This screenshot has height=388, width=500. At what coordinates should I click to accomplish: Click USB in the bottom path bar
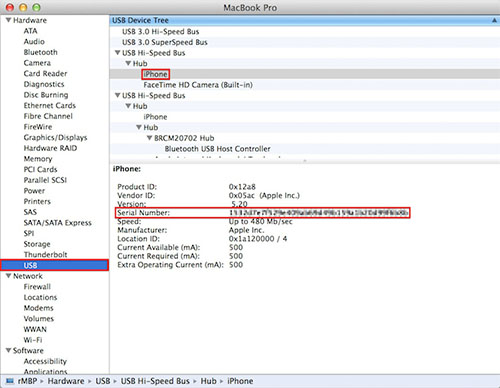(103, 381)
